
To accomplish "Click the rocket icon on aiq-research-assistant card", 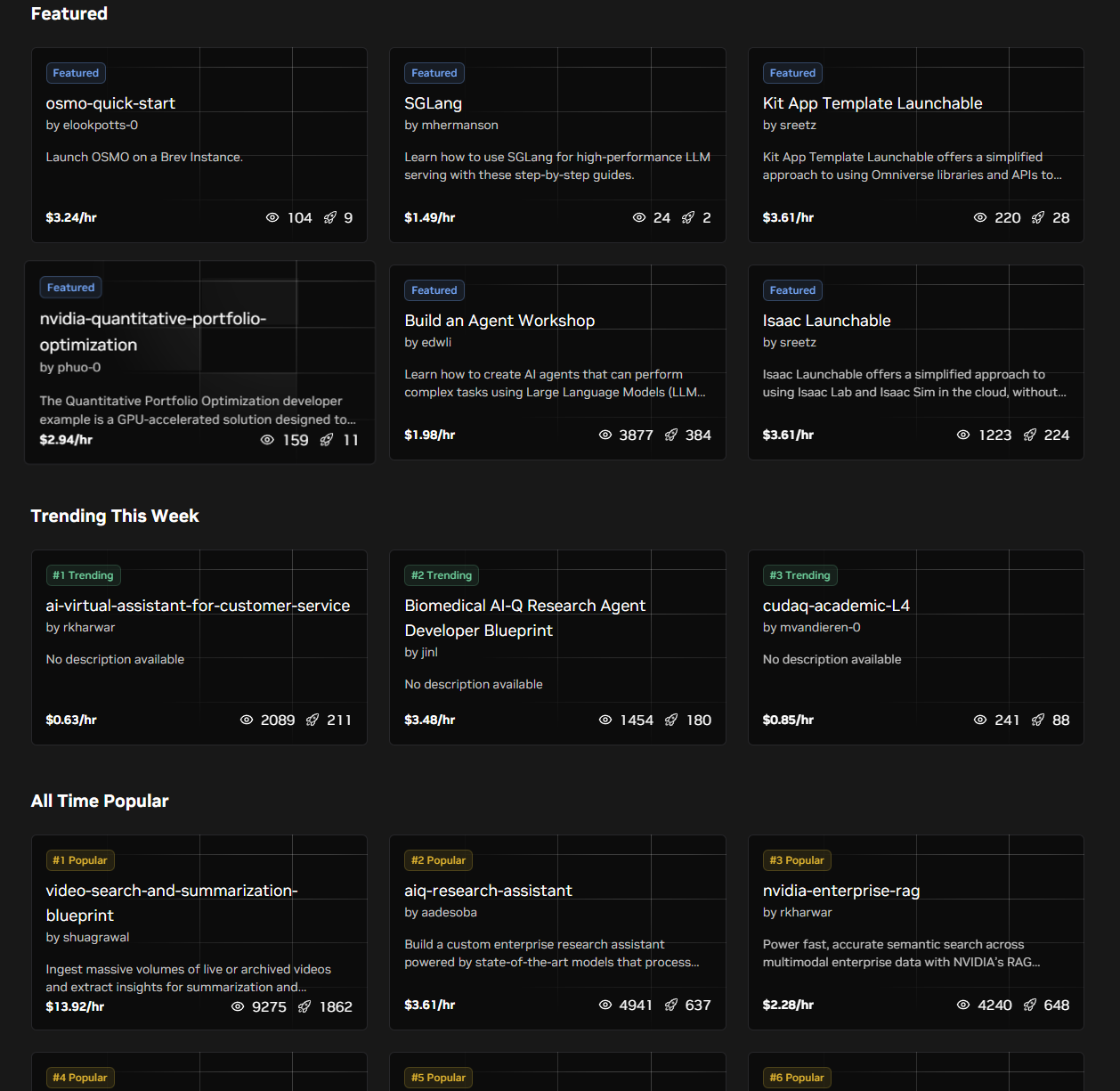I will (x=671, y=1005).
